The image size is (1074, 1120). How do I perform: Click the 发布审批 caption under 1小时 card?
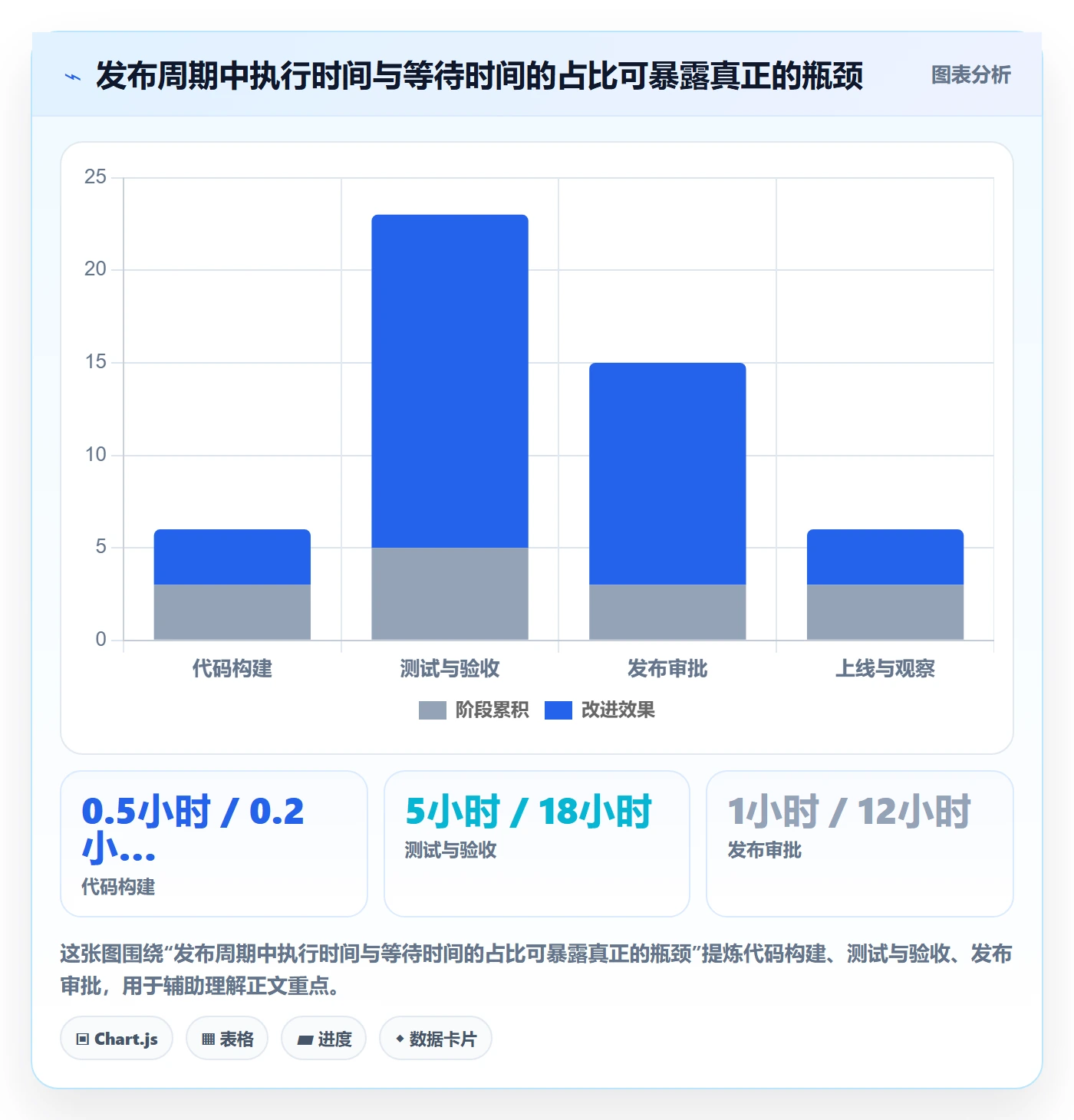764,850
